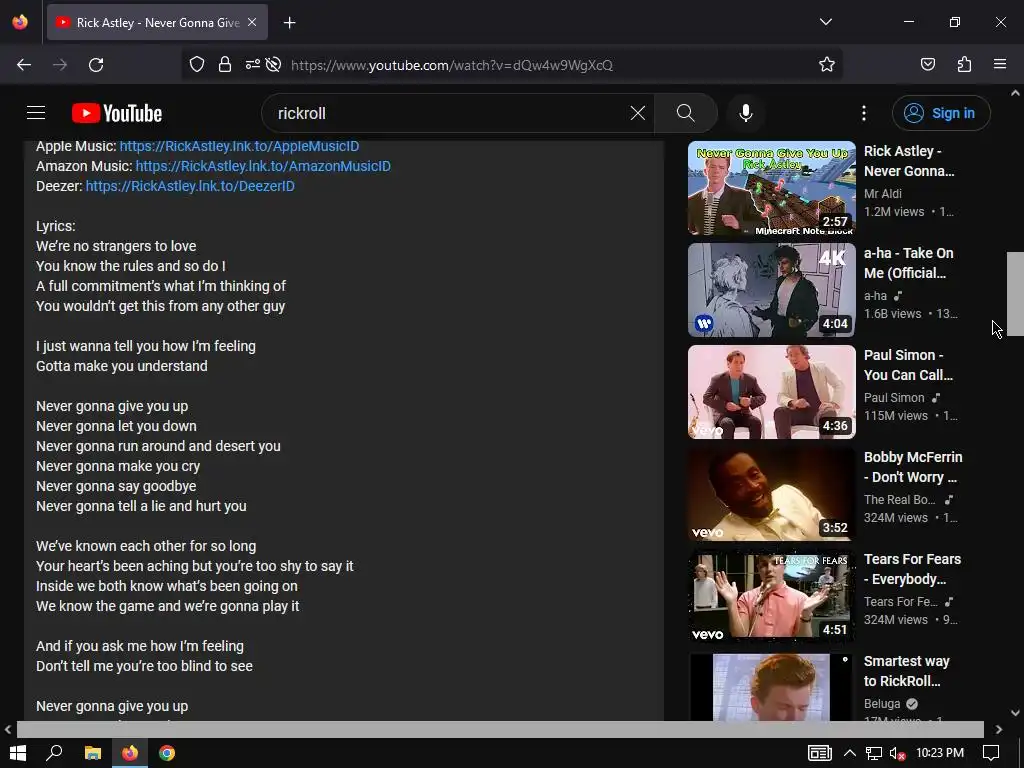Open tracking protection shield panel
Image resolution: width=1024 pixels, height=768 pixels.
197,65
